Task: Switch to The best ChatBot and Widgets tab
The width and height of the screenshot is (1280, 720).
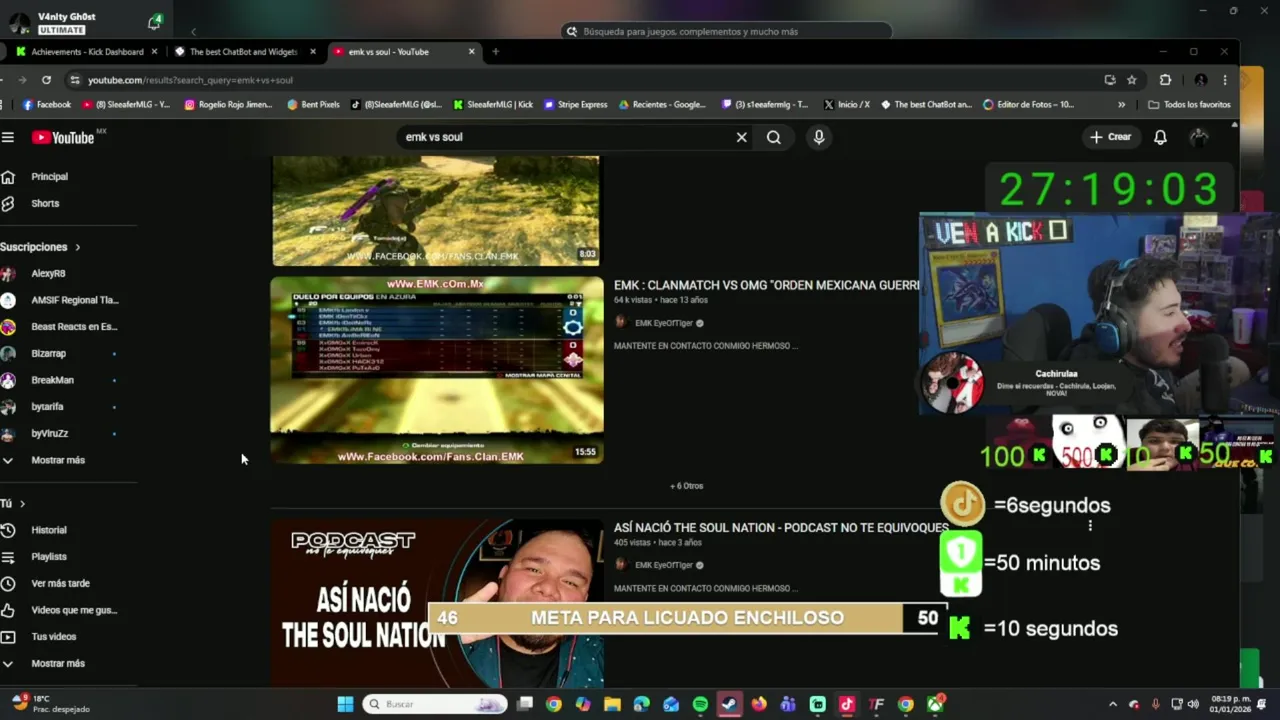Action: click(x=244, y=51)
